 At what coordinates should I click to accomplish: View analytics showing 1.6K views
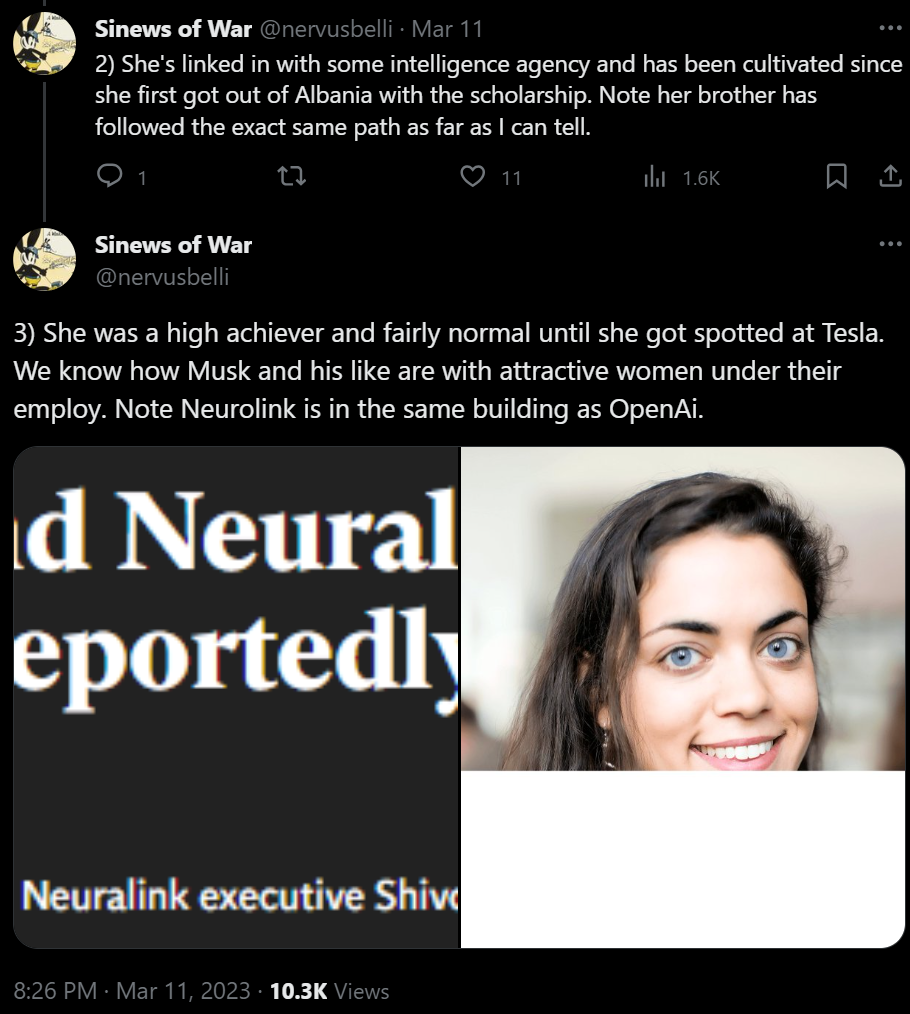coord(655,176)
